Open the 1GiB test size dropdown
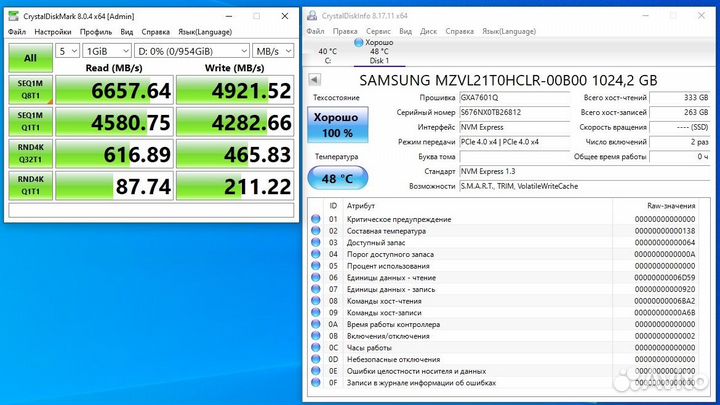The image size is (720, 405). 107,51
